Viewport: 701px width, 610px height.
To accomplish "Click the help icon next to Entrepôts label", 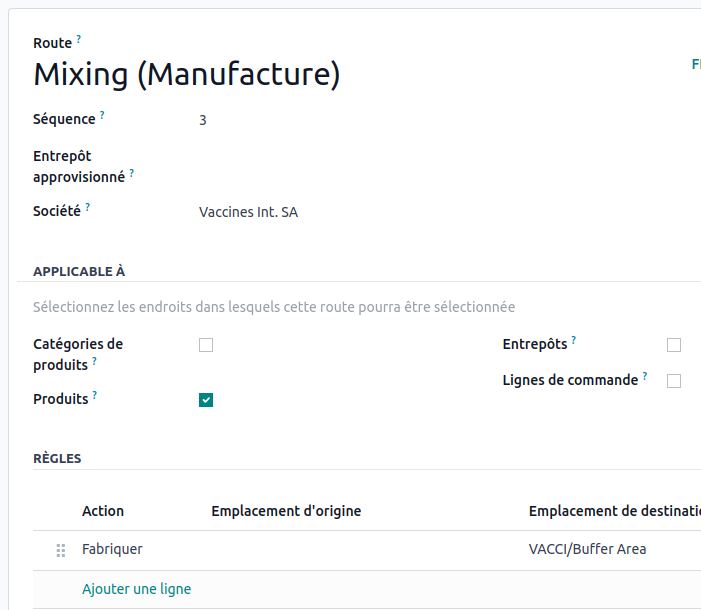I will tap(574, 340).
